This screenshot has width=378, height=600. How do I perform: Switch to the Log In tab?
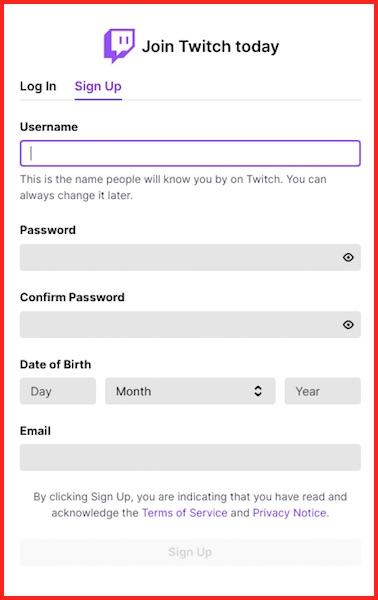click(38, 86)
